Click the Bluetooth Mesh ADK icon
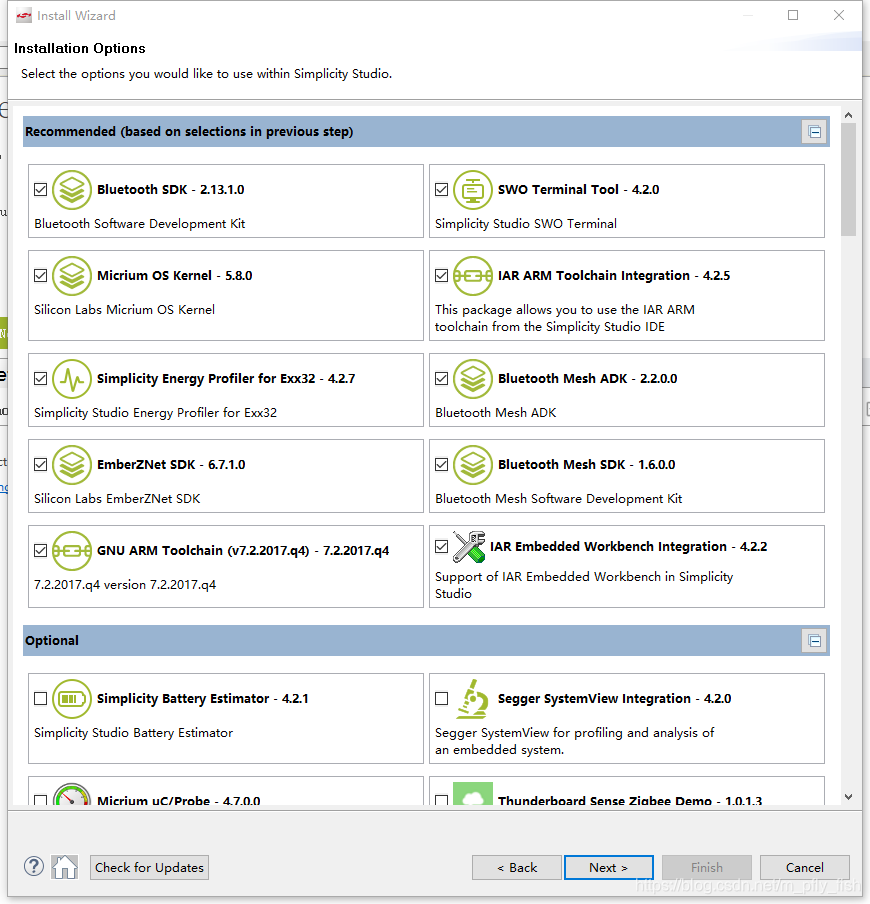Screen dimensions: 870x904 point(473,379)
